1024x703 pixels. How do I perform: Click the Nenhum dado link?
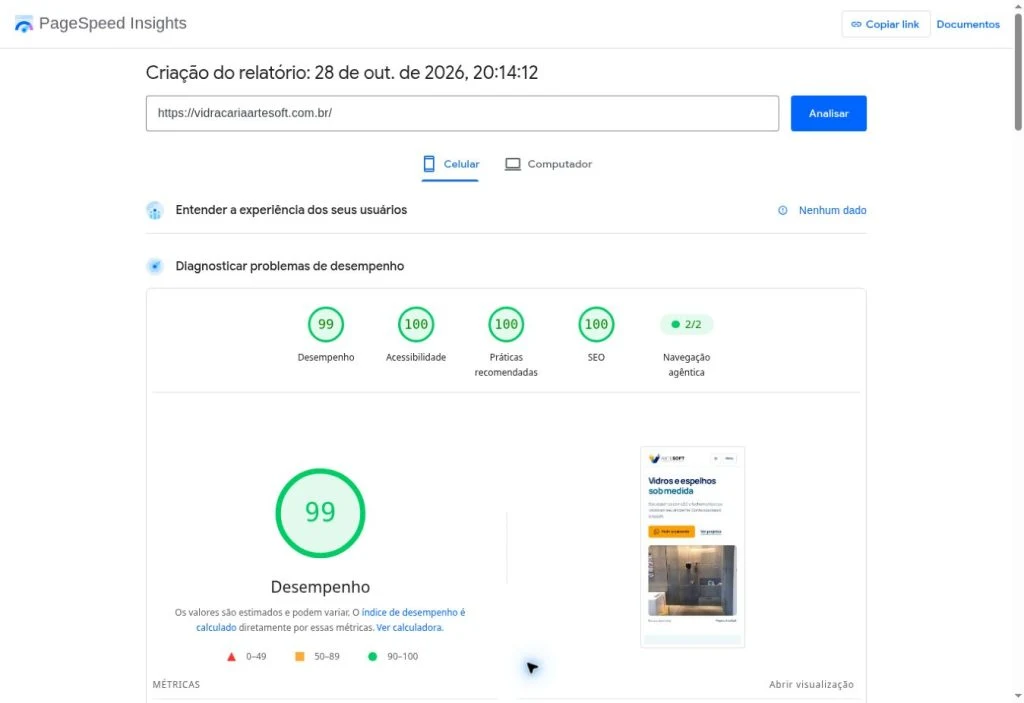point(832,210)
